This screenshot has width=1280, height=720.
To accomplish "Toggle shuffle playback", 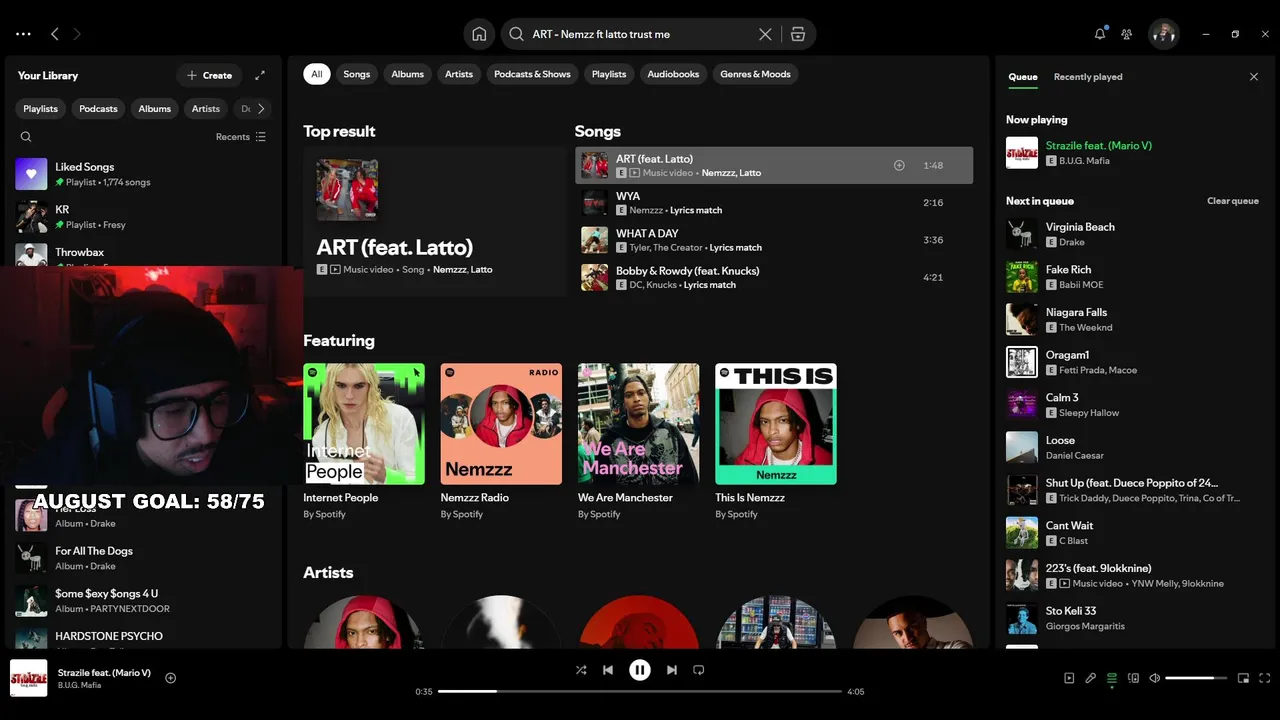I will (581, 670).
